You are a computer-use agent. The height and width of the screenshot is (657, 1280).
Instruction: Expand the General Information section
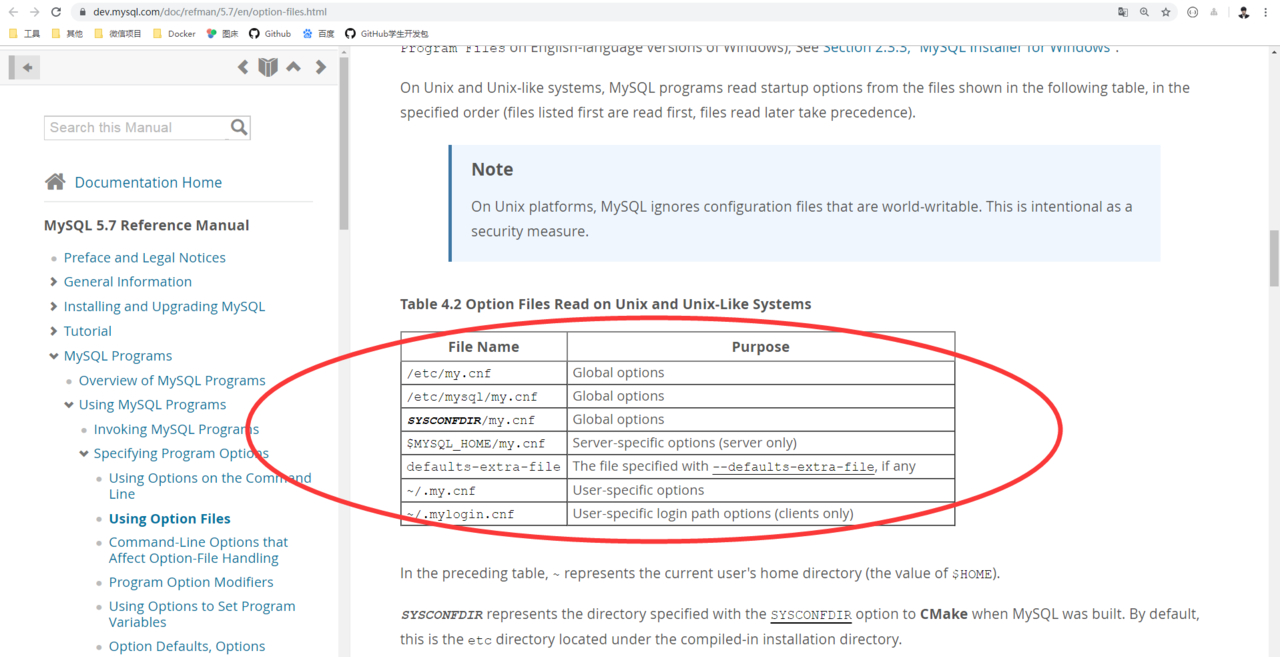click(x=54, y=282)
